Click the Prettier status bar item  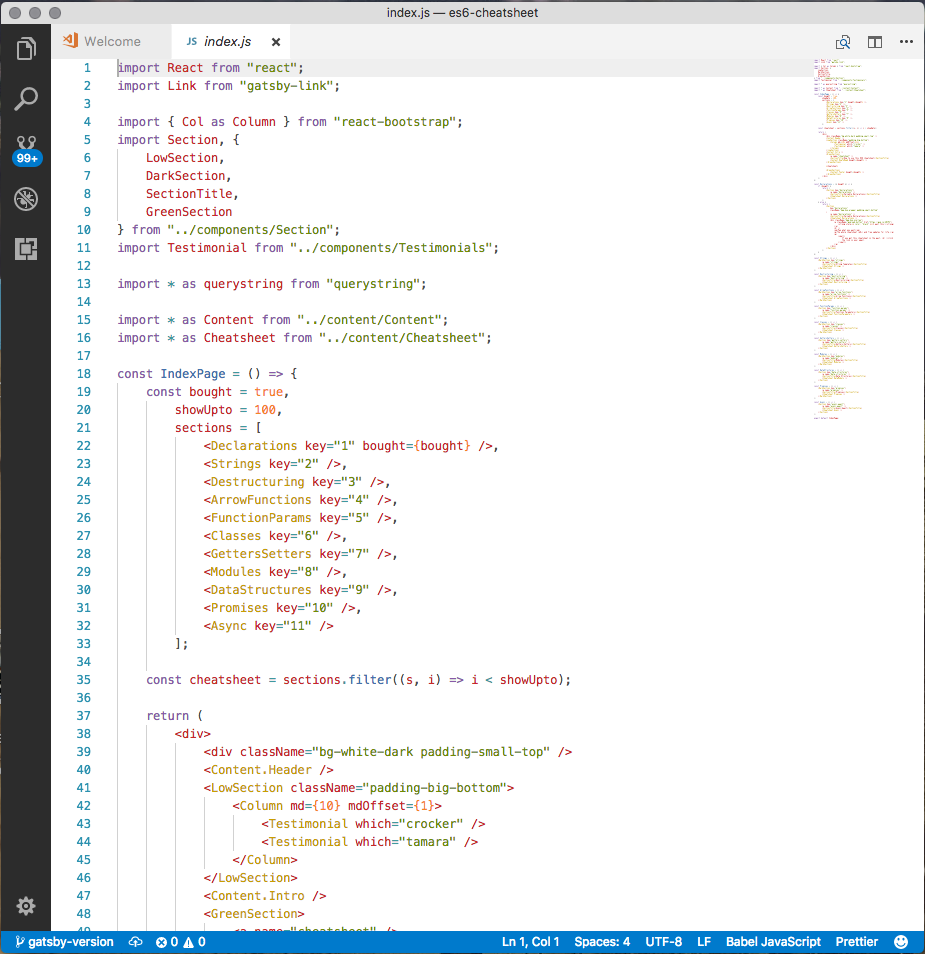pyautogui.click(x=857, y=942)
